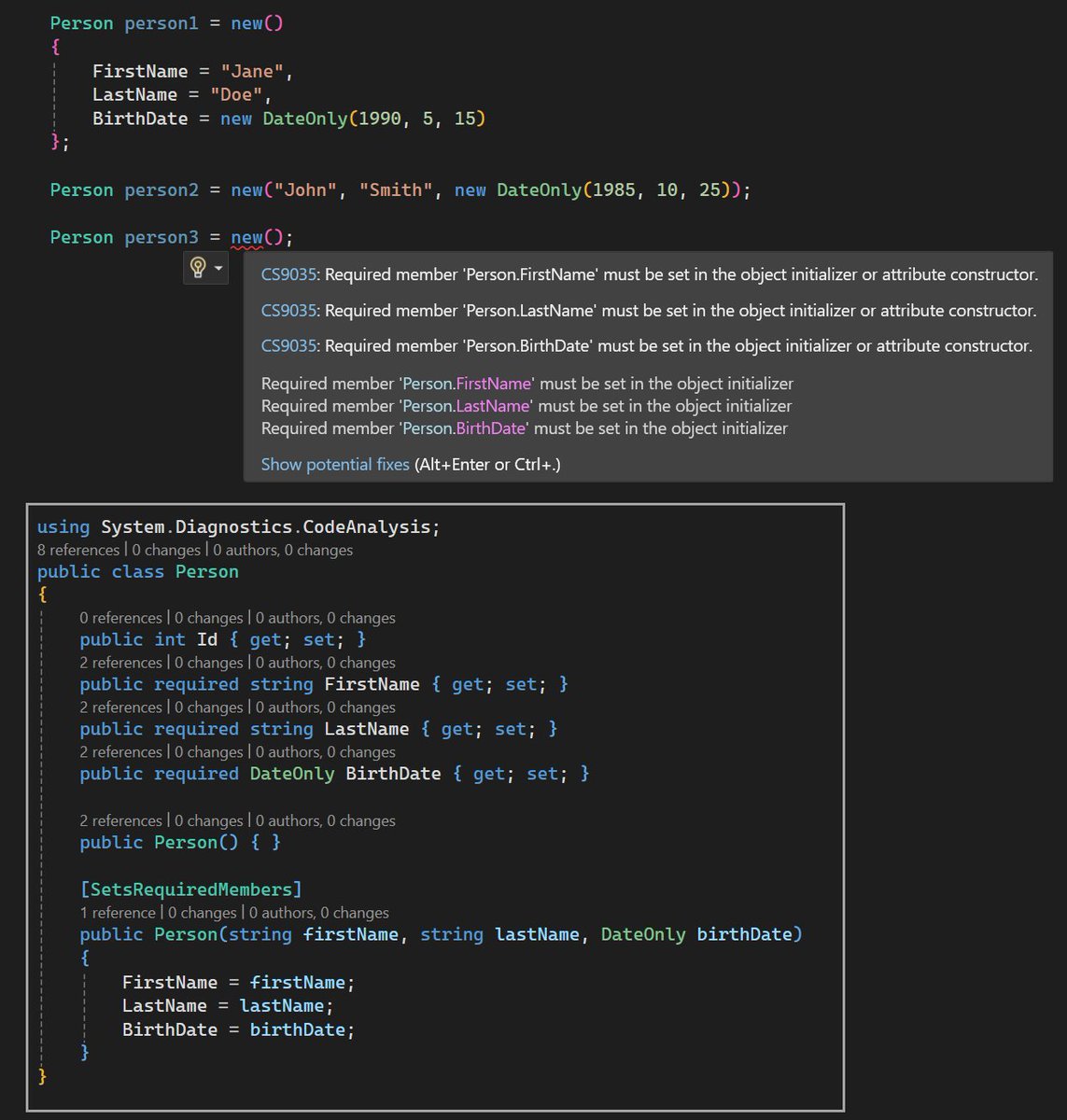Screen dimensions: 1067x1120
Task: Click the "Smith" string literal
Action: point(396,190)
